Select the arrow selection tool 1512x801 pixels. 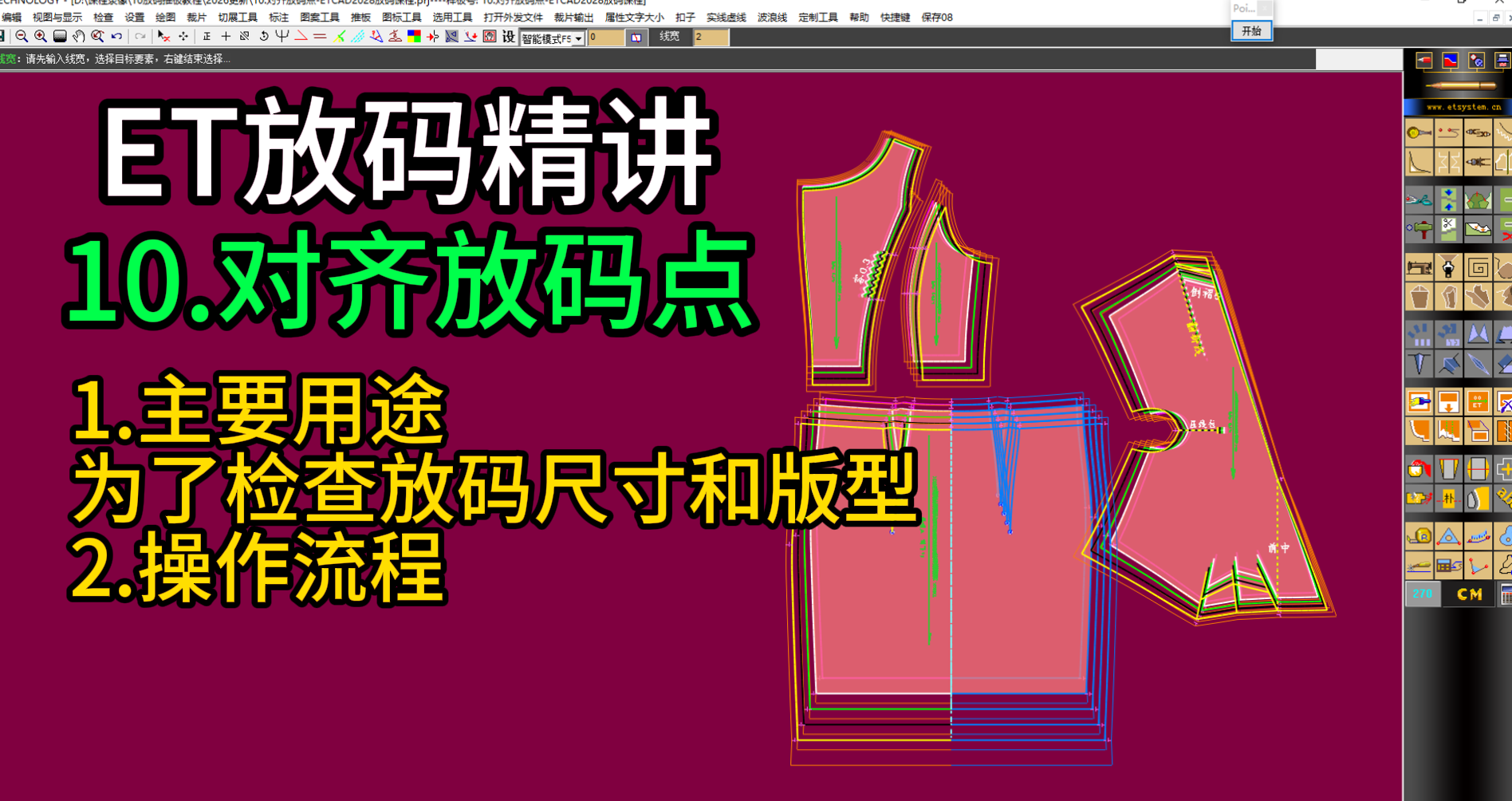[162, 37]
